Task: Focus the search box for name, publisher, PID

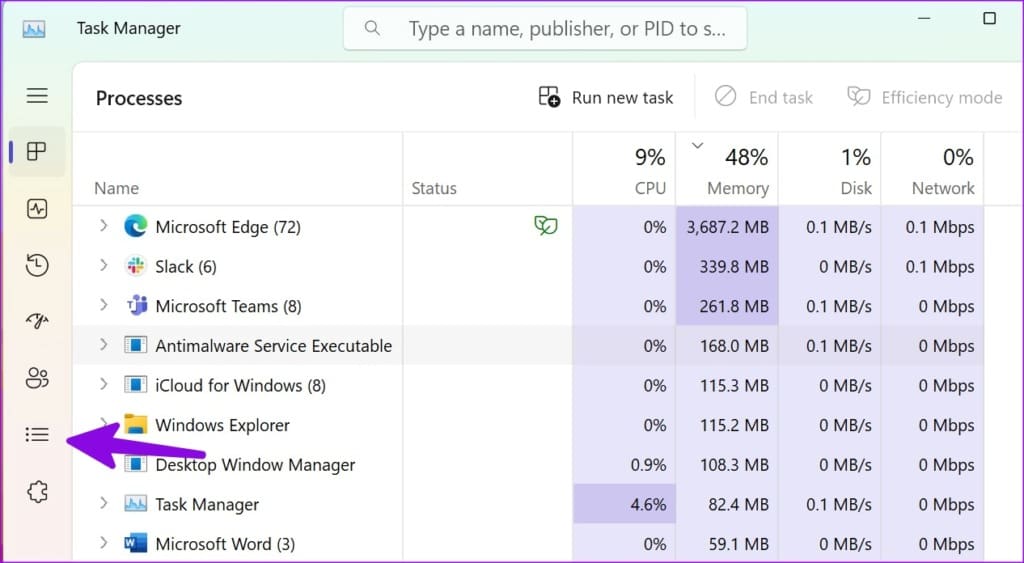Action: click(x=545, y=29)
